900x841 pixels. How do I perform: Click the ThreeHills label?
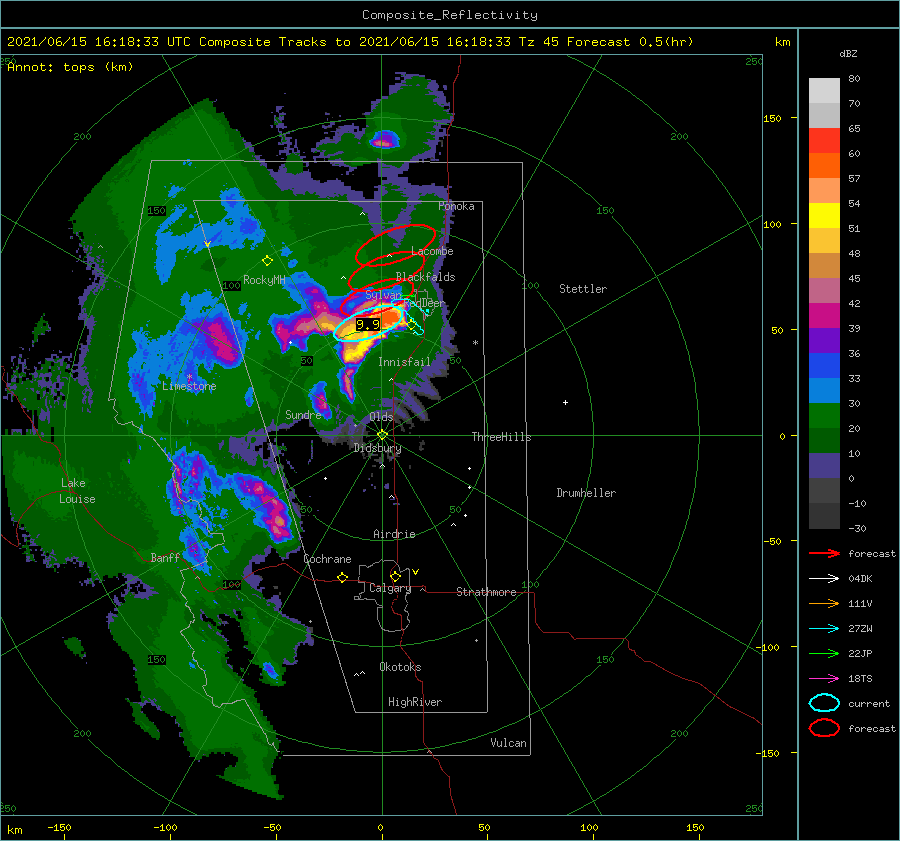click(501, 437)
